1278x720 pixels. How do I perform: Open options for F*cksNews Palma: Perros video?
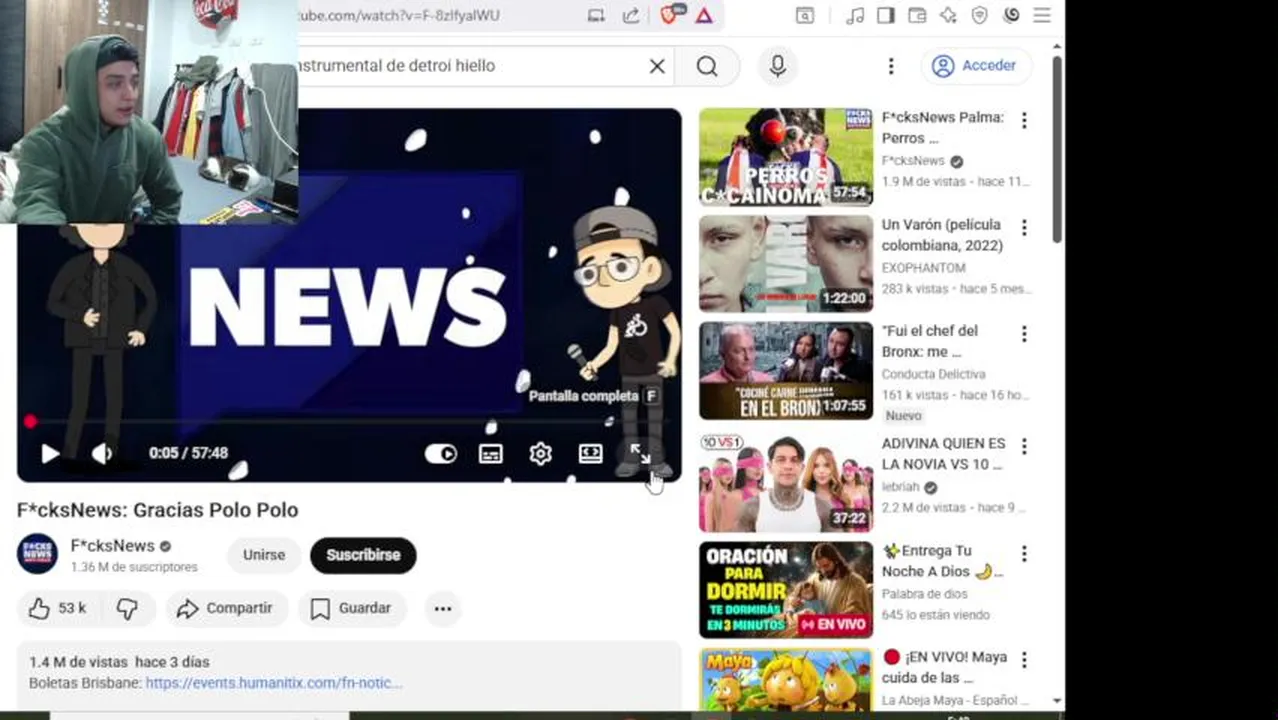(x=1024, y=120)
